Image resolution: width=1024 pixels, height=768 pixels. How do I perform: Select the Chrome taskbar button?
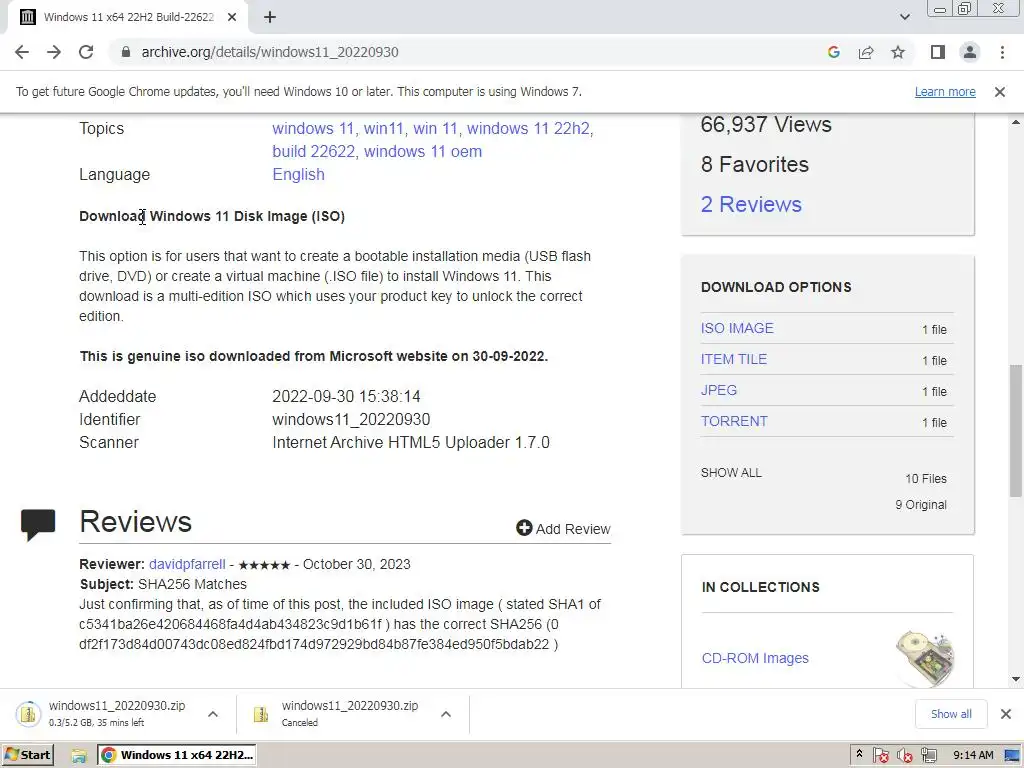point(176,755)
